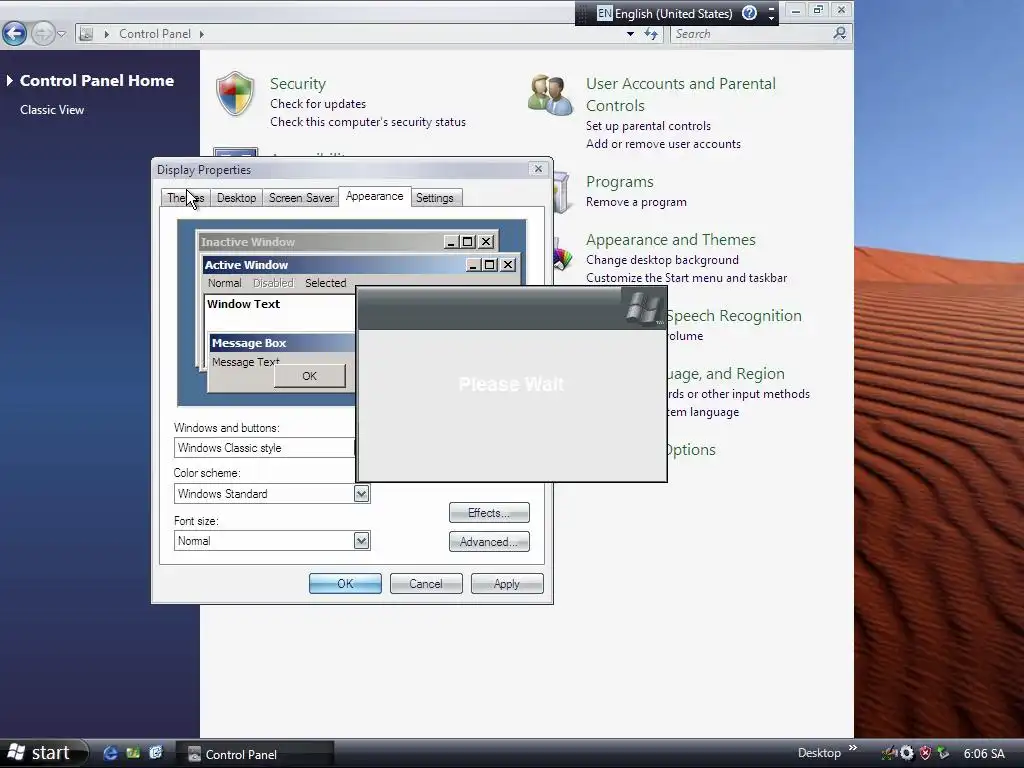This screenshot has height=768, width=1024.
Task: Click the magnifying glass search icon
Action: 840,33
